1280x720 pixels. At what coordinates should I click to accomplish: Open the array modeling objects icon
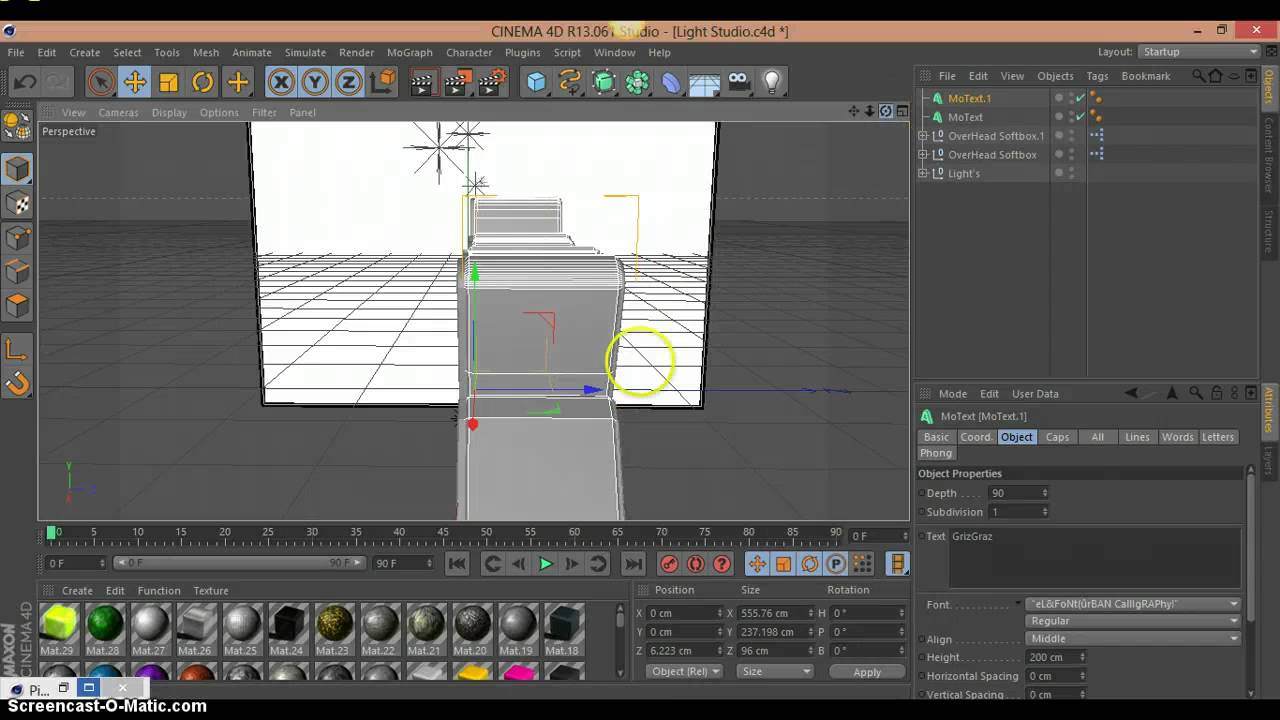(x=637, y=82)
